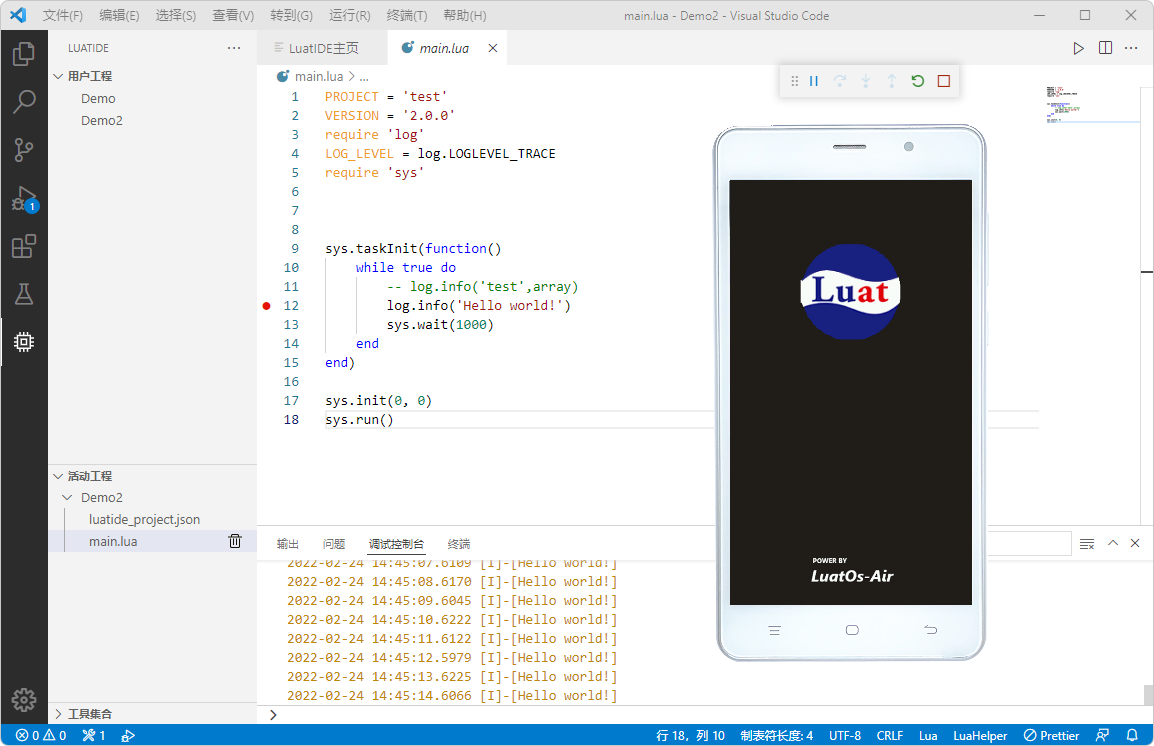Open the 终端(T) menu
This screenshot has width=1154, height=746.
click(x=407, y=15)
